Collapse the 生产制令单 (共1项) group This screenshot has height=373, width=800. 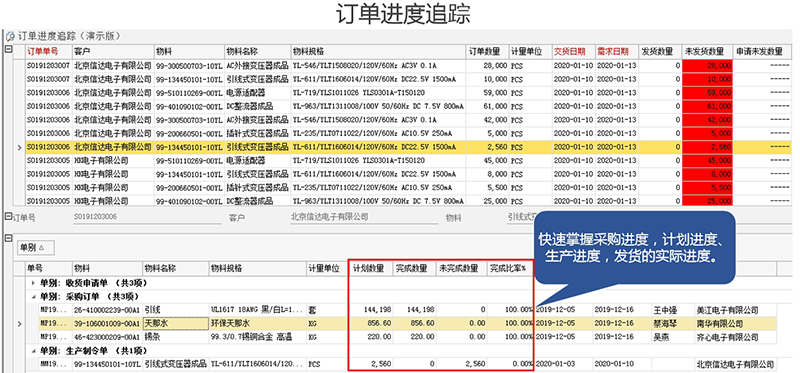[x=34, y=351]
